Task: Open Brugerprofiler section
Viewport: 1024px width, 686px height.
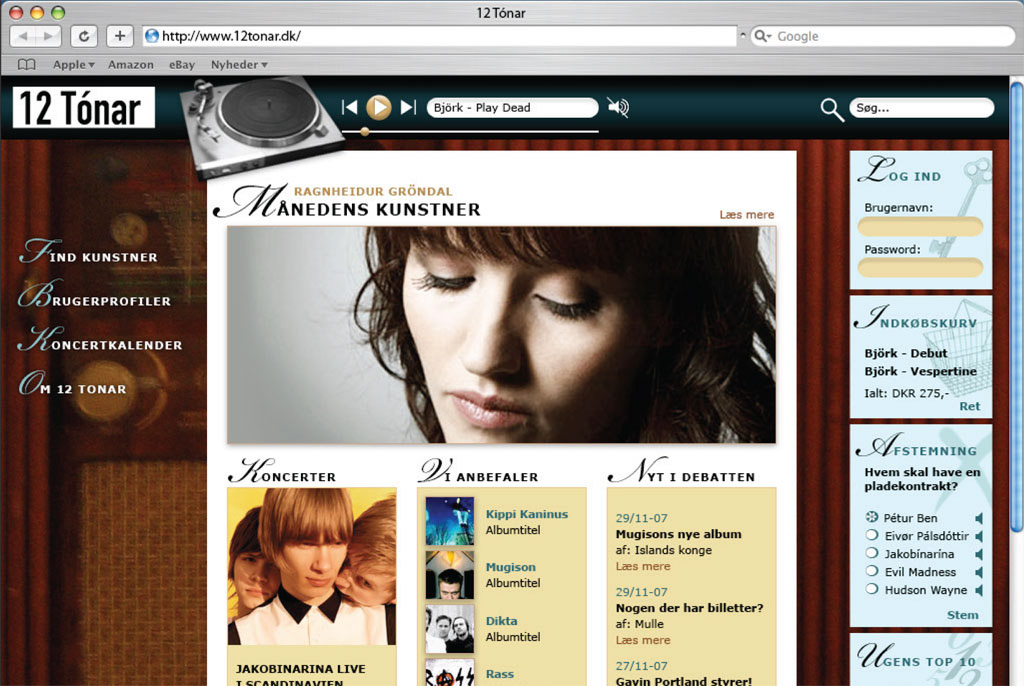Action: 95,295
